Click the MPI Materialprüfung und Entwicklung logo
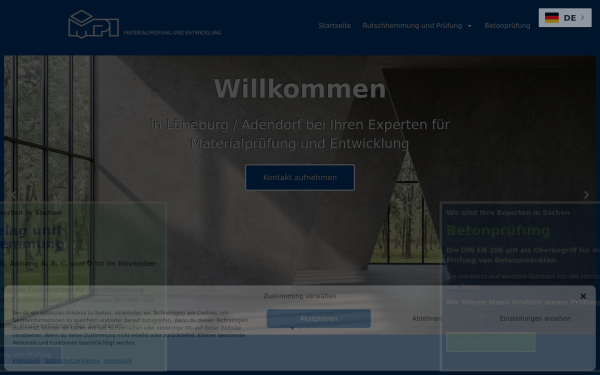 pos(145,24)
